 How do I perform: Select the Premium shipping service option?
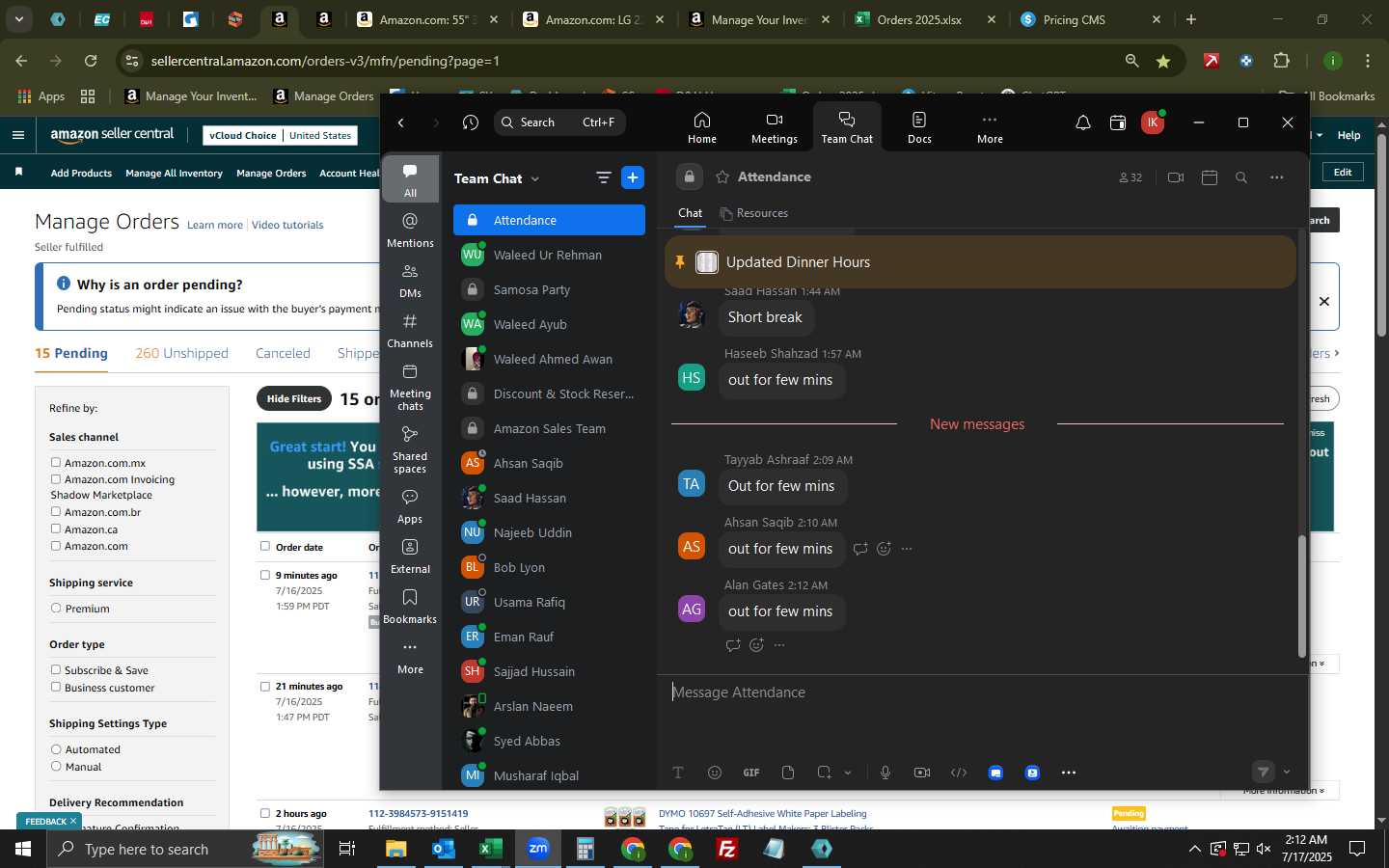56,609
